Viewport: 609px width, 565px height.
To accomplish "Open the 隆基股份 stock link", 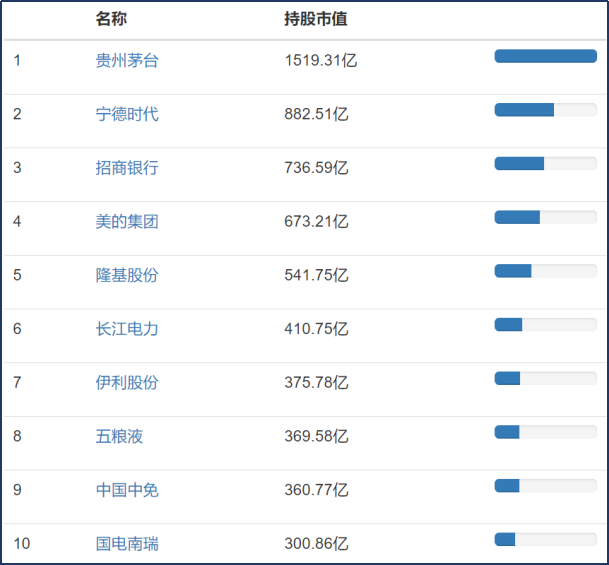I will pyautogui.click(x=127, y=275).
